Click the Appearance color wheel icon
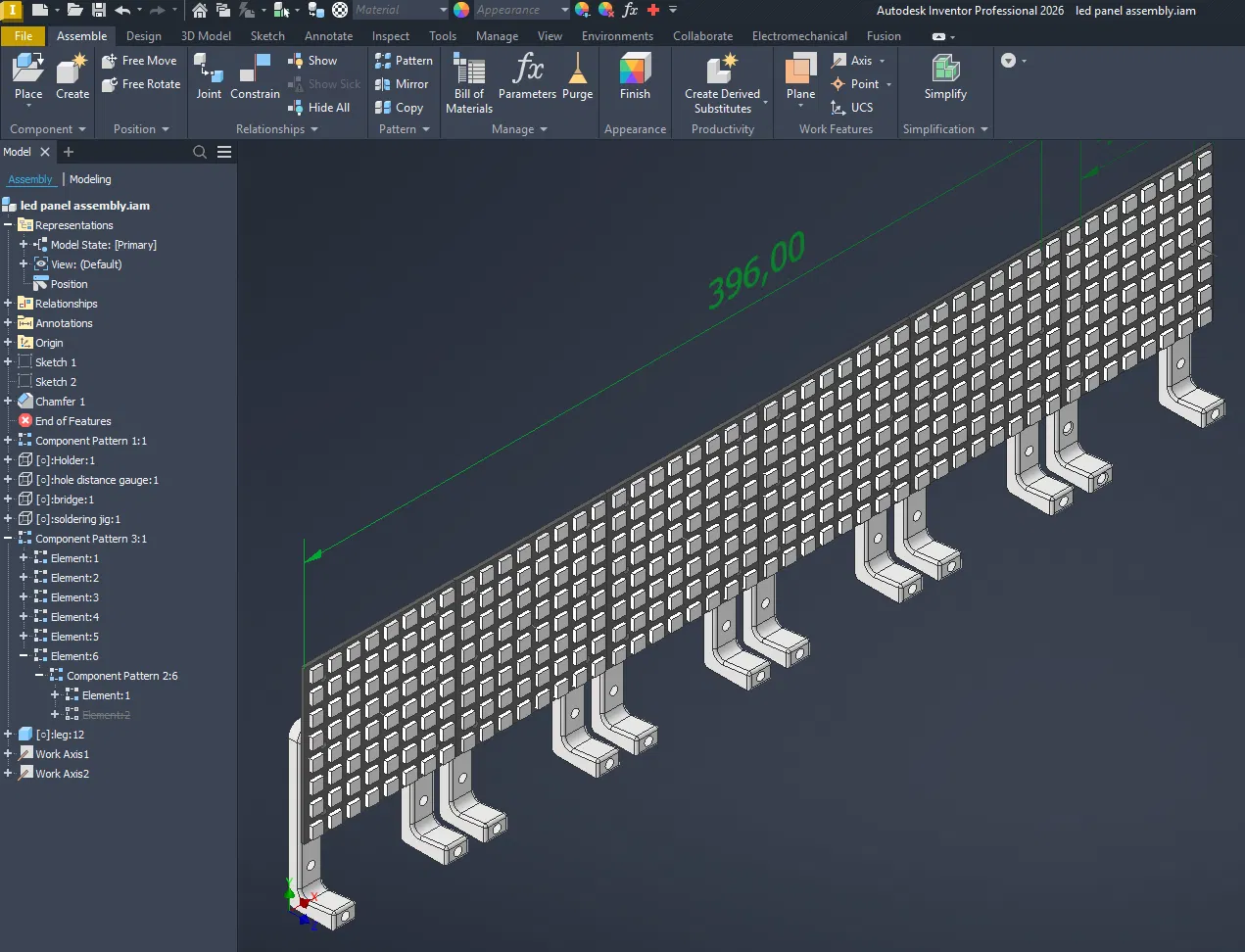Viewport: 1245px width, 952px height. pos(461,10)
